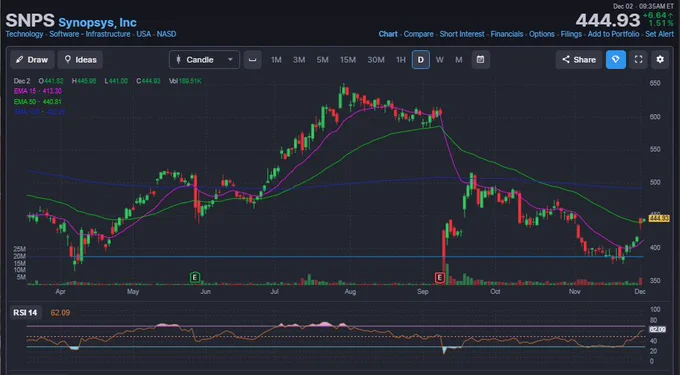Click the L 441.00 low value
Screen dimensions: 680x375
(x=116, y=81)
